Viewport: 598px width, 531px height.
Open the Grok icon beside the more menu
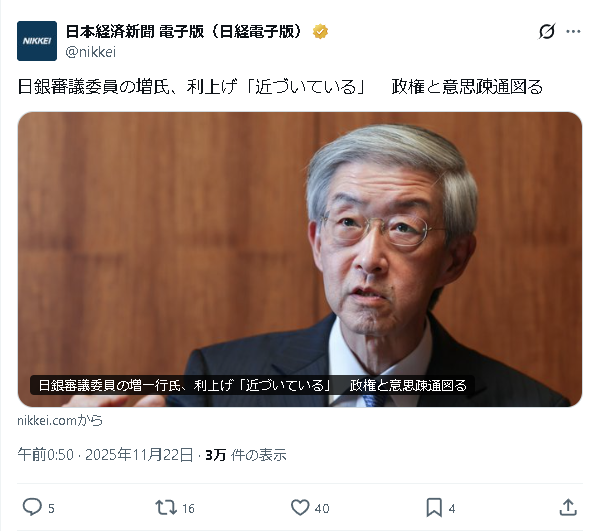[x=547, y=31]
